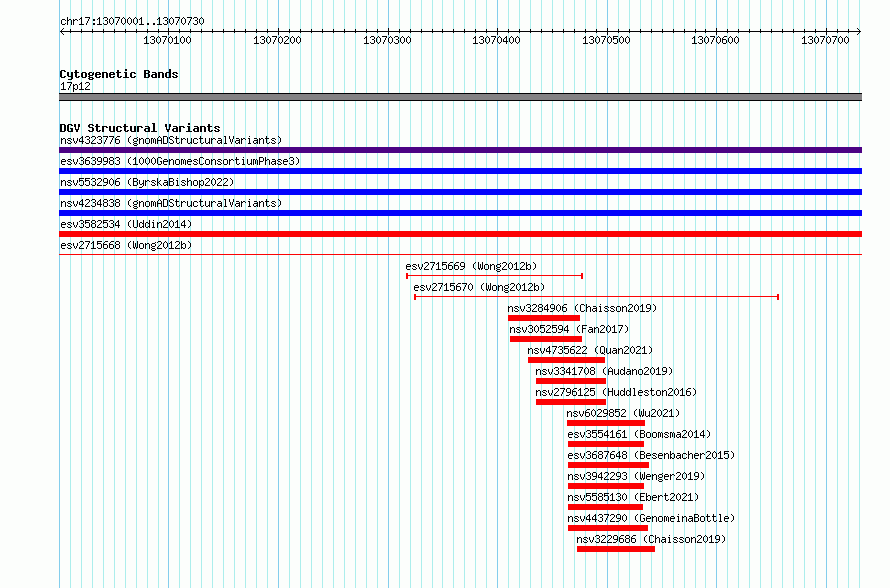Click the gray 17p12 cytogenetic band bar
The image size is (890, 588).
[460, 97]
